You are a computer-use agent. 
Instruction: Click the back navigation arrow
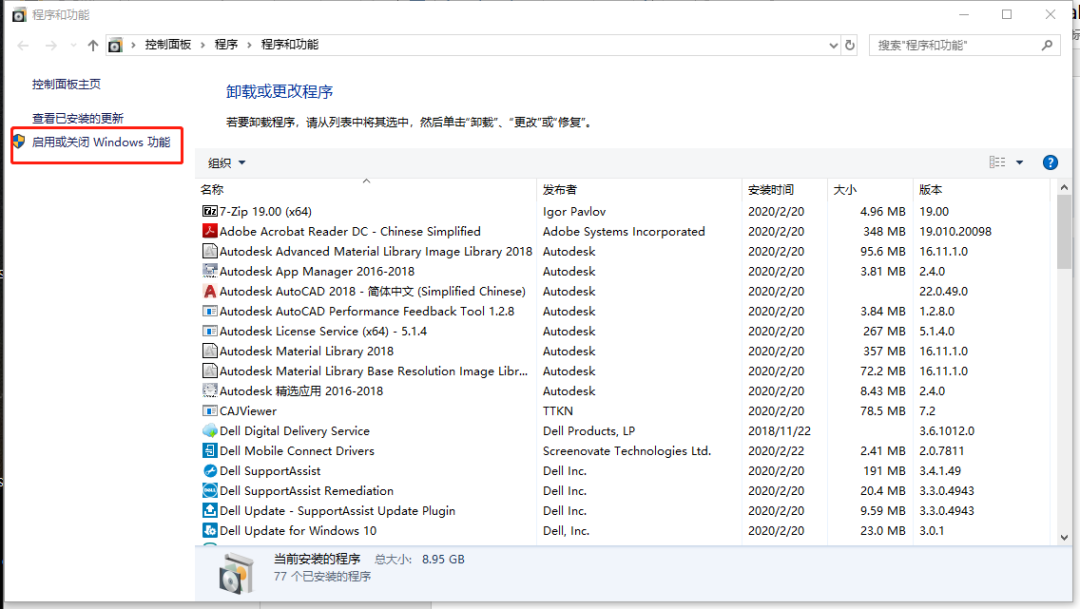click(x=23, y=45)
